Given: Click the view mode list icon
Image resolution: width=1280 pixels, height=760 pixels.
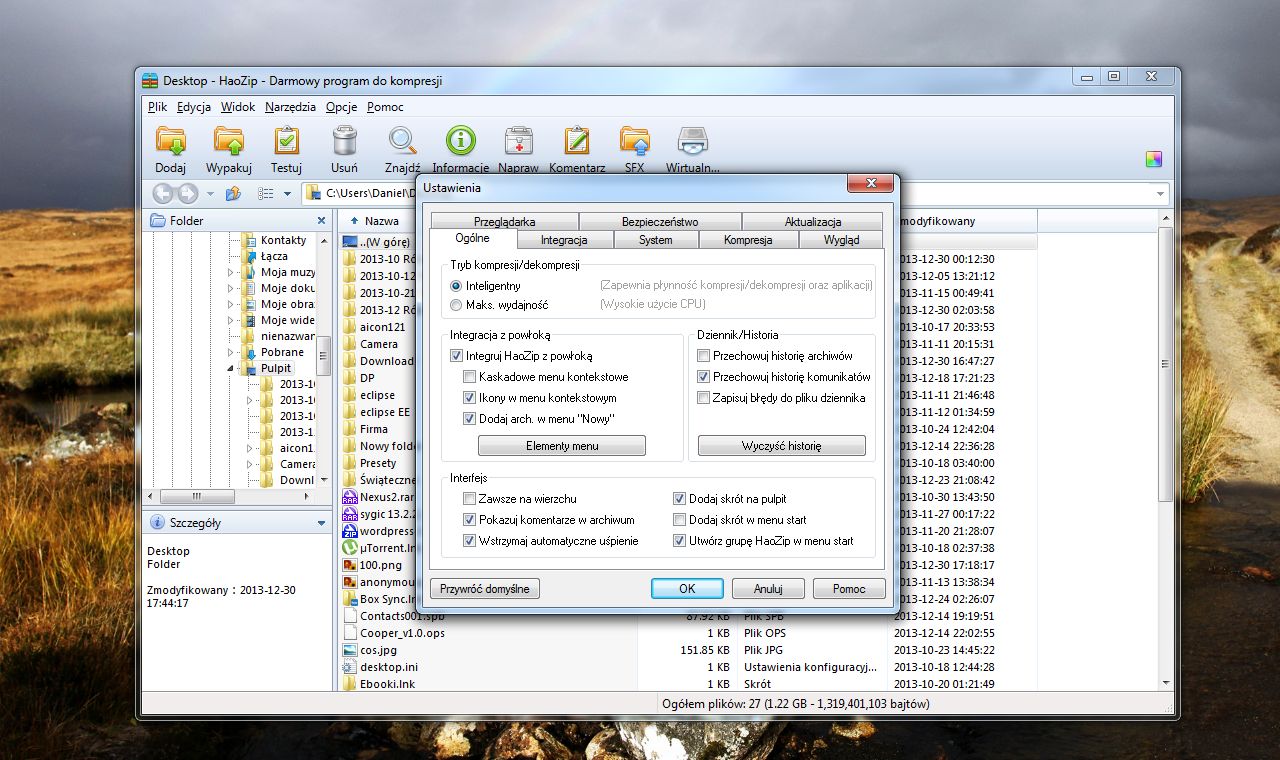Looking at the screenshot, I should (266, 193).
